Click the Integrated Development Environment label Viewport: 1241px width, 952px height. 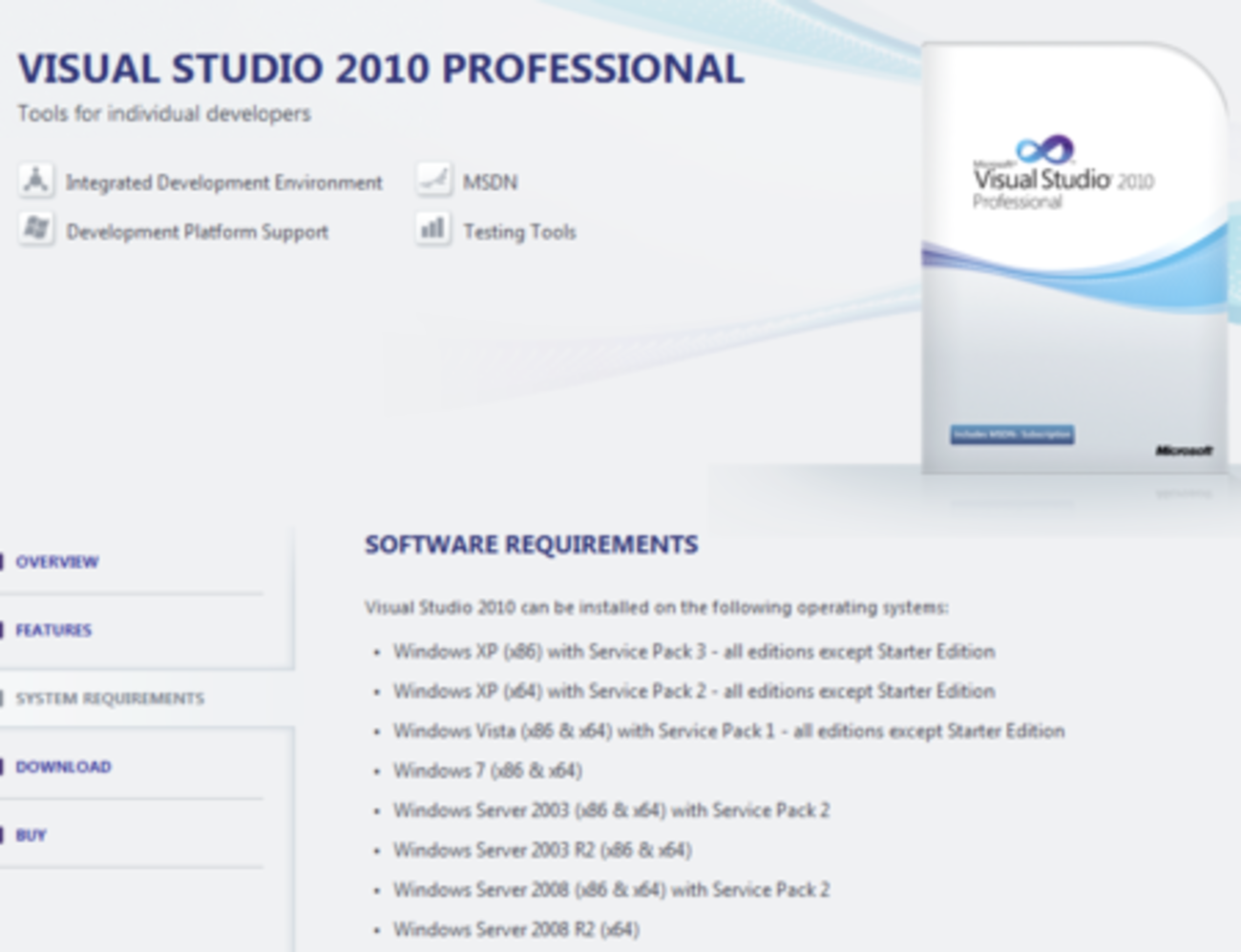click(x=224, y=182)
